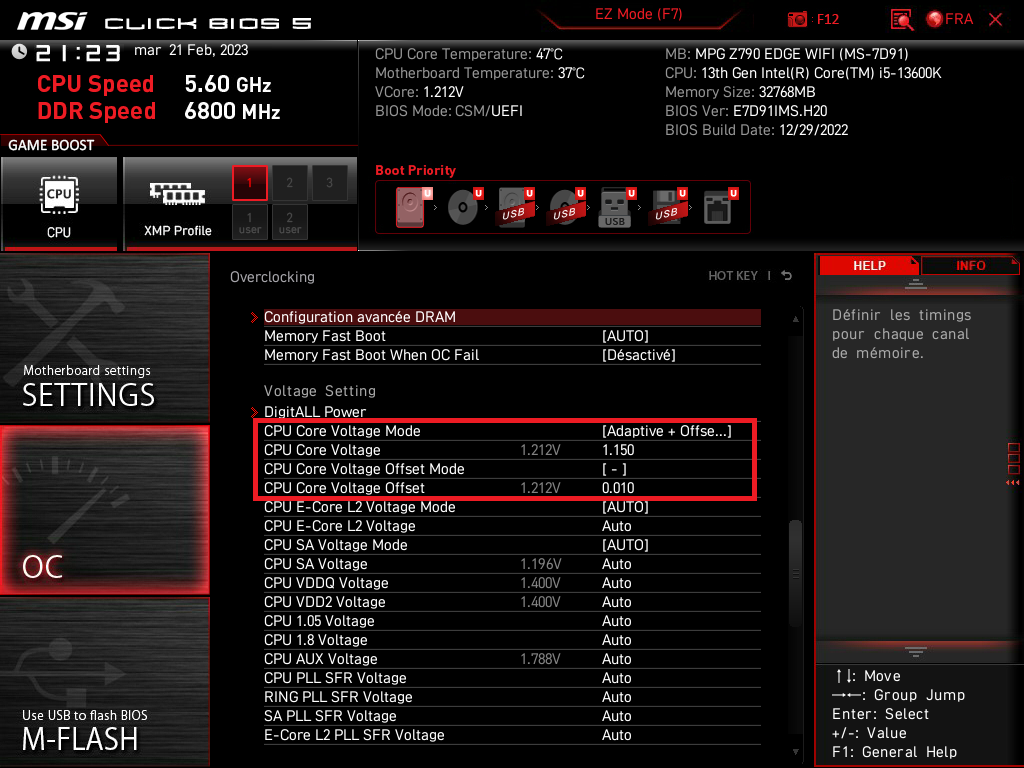Select the CPU VDD2 Voltage row

511,602
